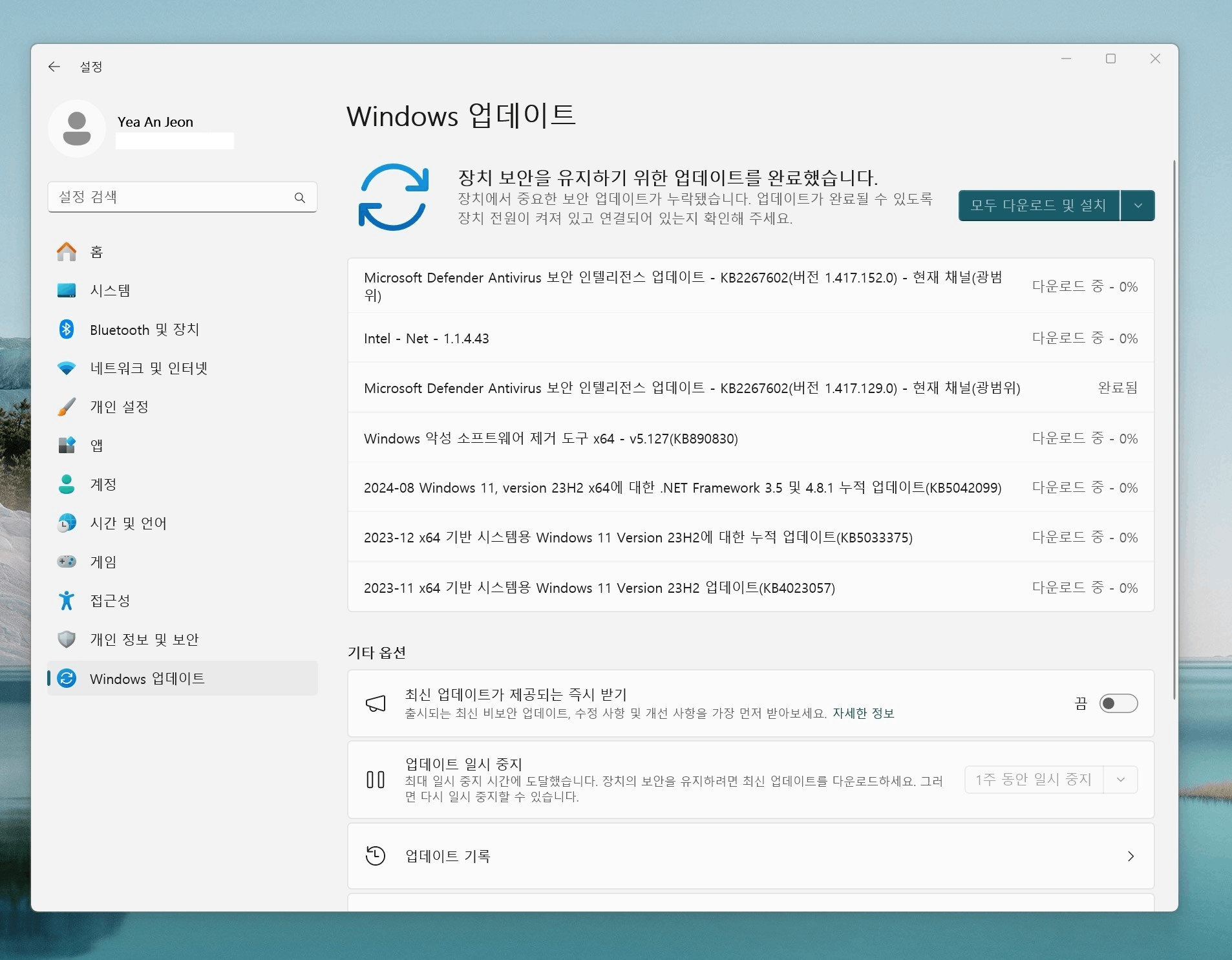Click the 기타 옵션 section heading
Screen dimensions: 1232x960
pos(377,652)
